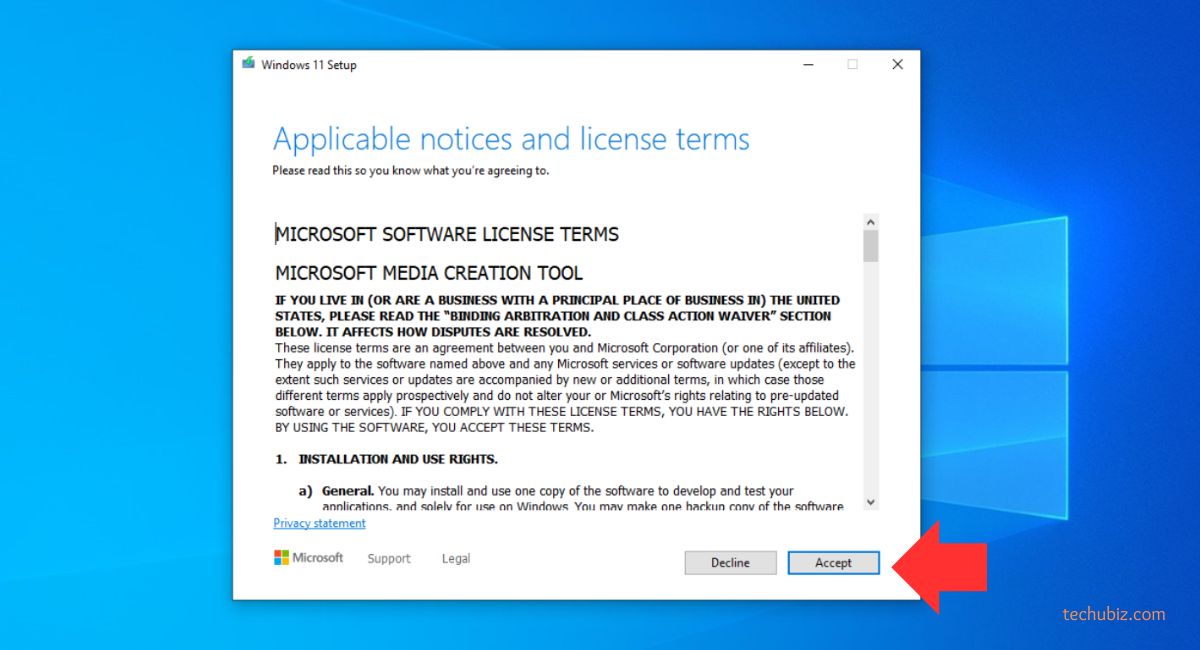Screen dimensions: 1200x650
Task: Open the Privacy statement link
Action: tap(319, 523)
